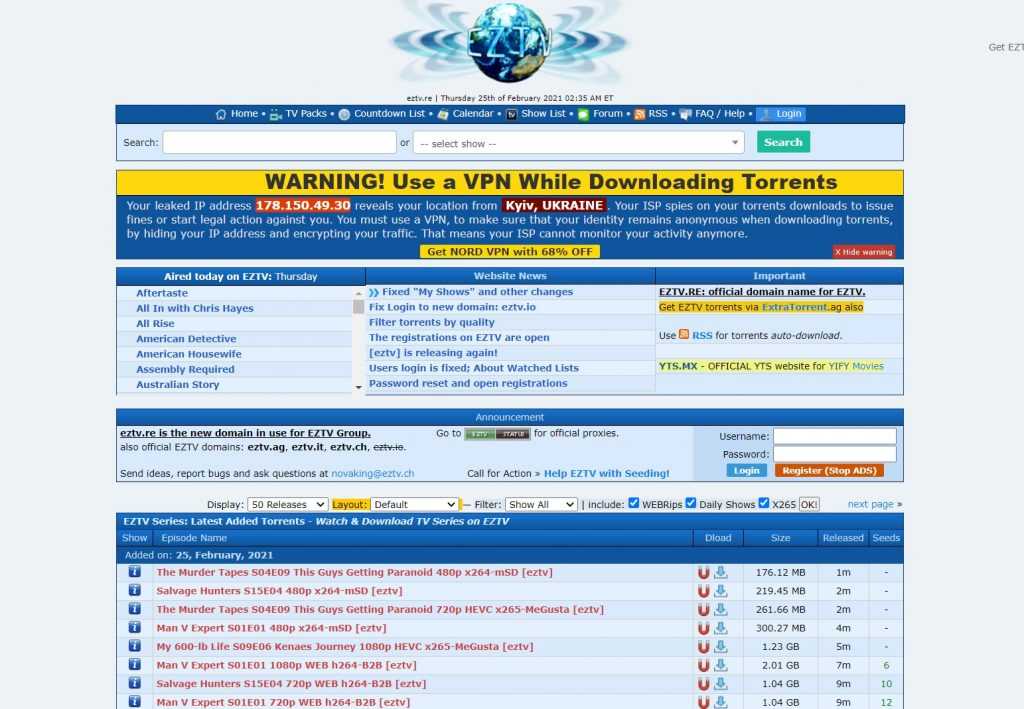Screen dimensions: 1024x709
Task: Open Countdown List in navigation bar
Action: coord(388,114)
